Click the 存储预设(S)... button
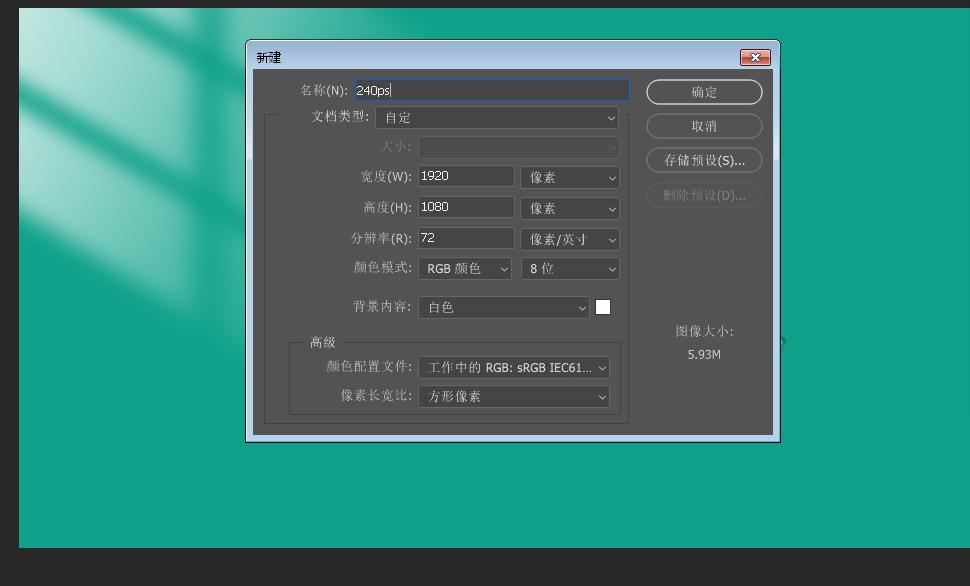The image size is (970, 586). (704, 161)
